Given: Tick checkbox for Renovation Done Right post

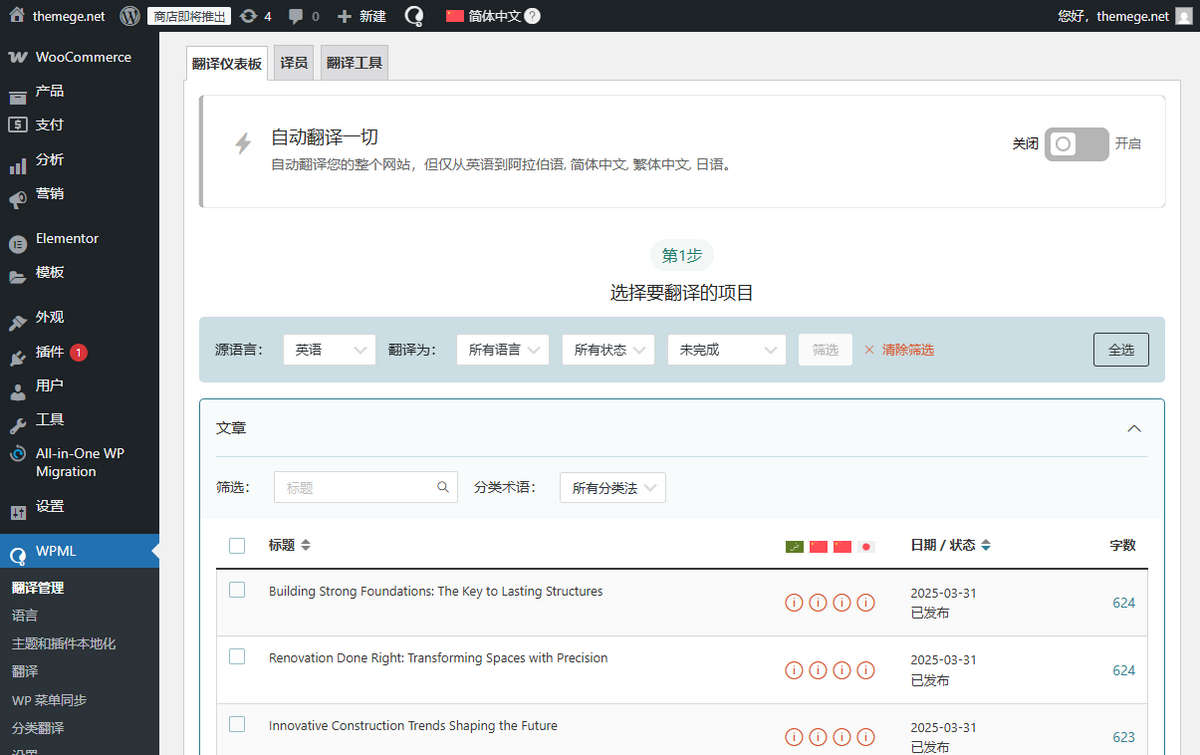Looking at the screenshot, I should coord(237,657).
